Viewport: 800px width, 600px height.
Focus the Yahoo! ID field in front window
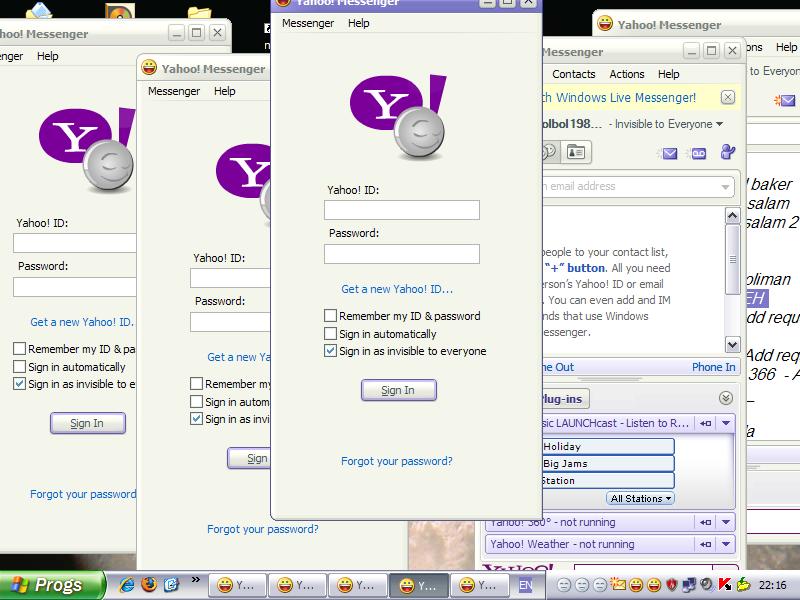pyautogui.click(x=402, y=210)
